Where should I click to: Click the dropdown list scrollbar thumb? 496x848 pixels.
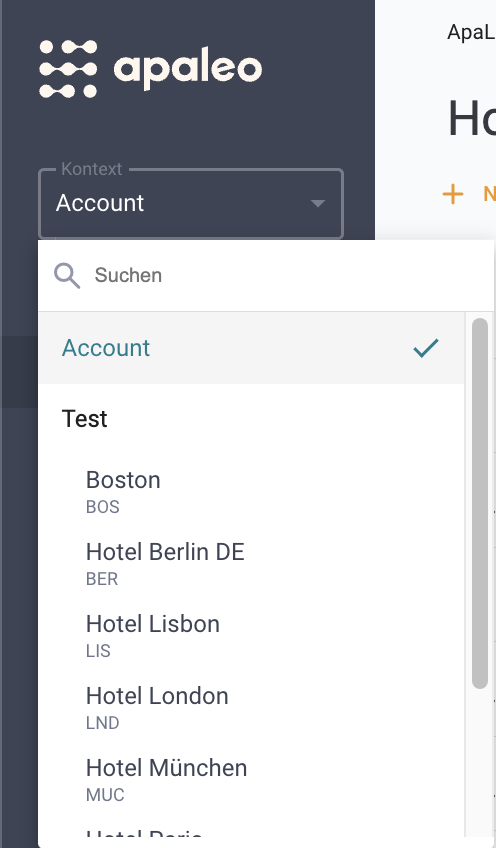coord(480,504)
